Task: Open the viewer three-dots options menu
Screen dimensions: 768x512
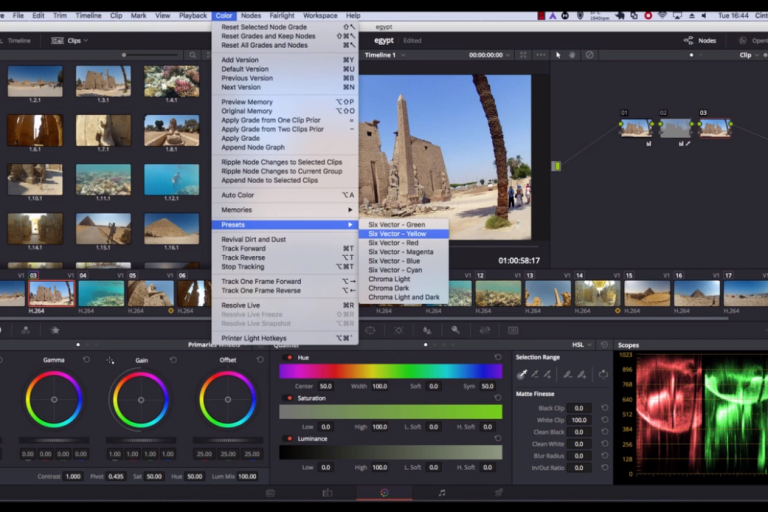Action: click(x=541, y=55)
